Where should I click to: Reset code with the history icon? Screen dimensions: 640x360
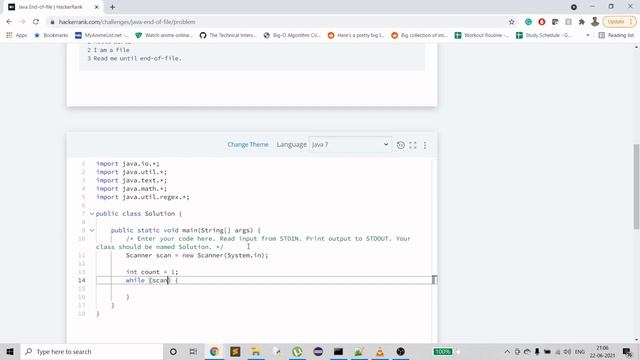tap(400, 145)
